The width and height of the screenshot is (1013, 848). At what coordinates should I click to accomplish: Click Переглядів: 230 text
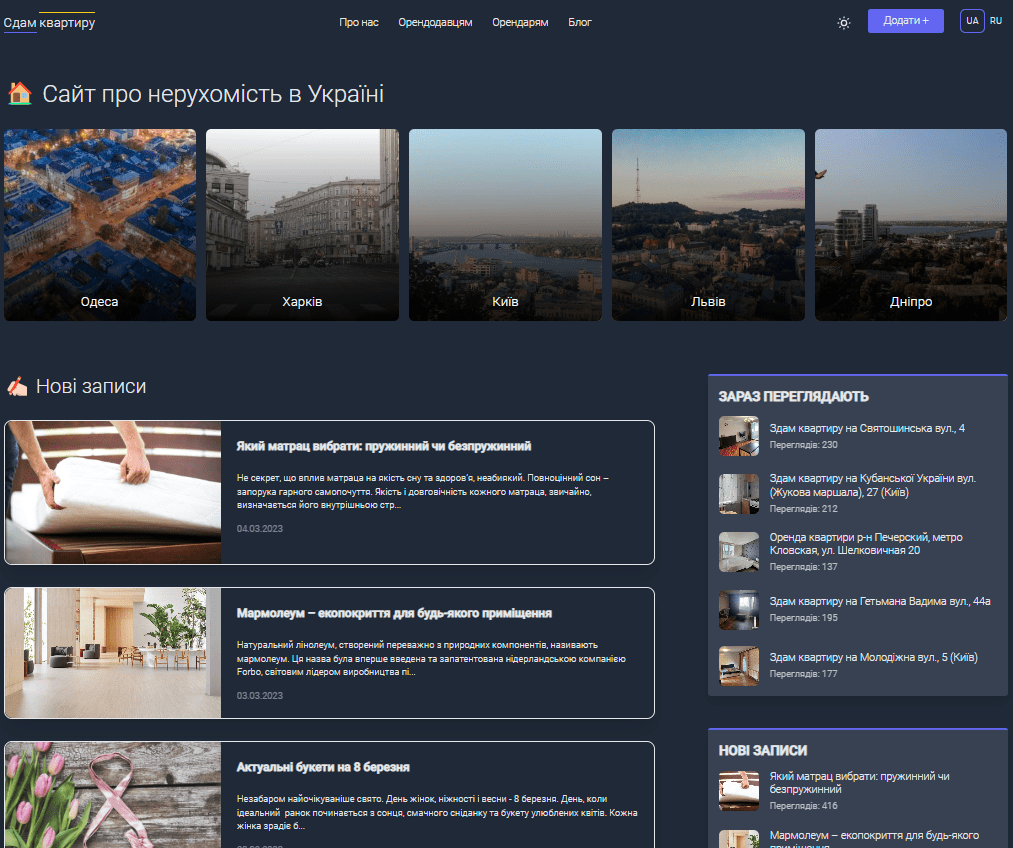[803, 445]
